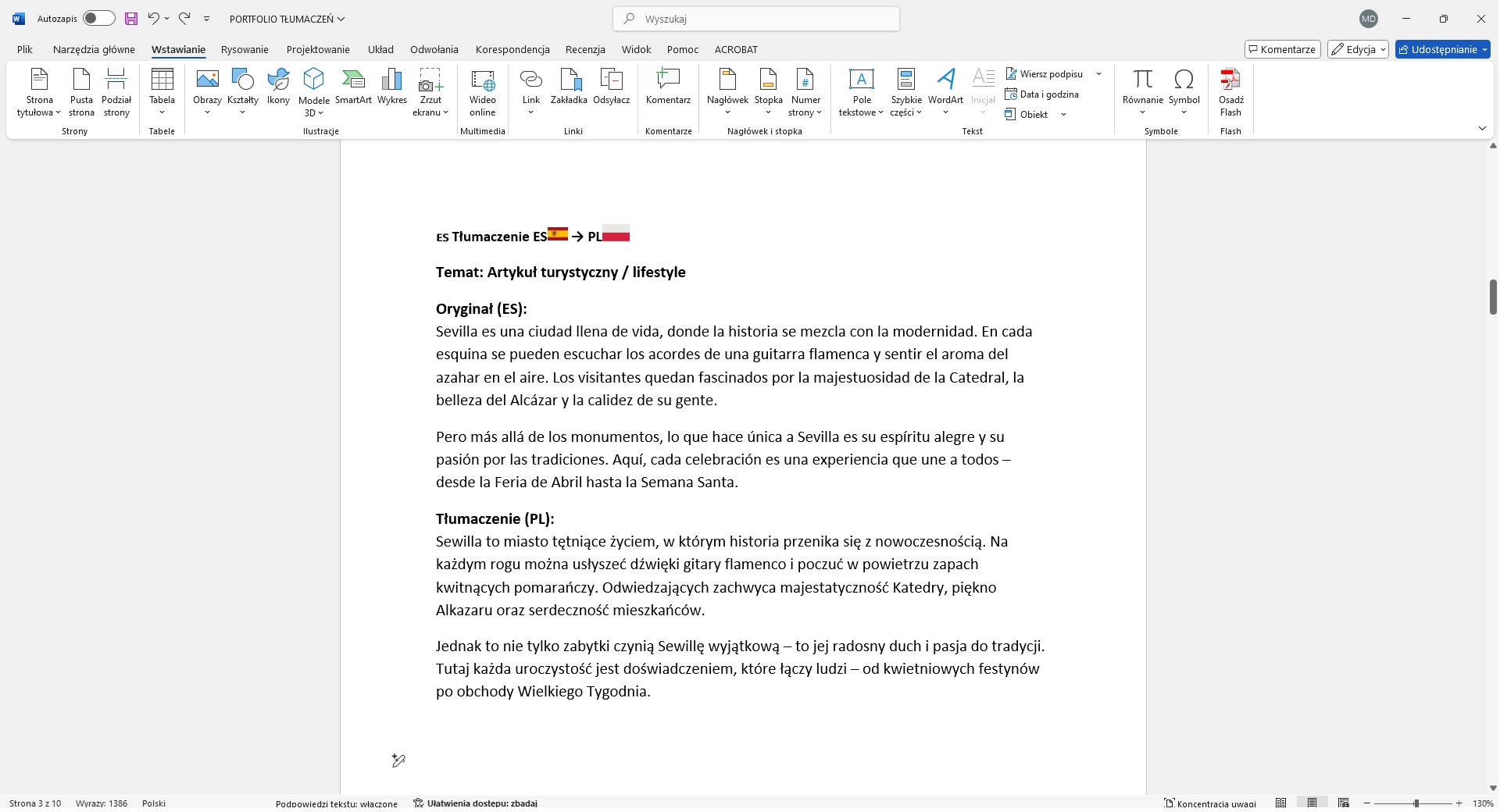1500x812 pixels.
Task: Insert a WordArt text object
Action: [x=945, y=92]
